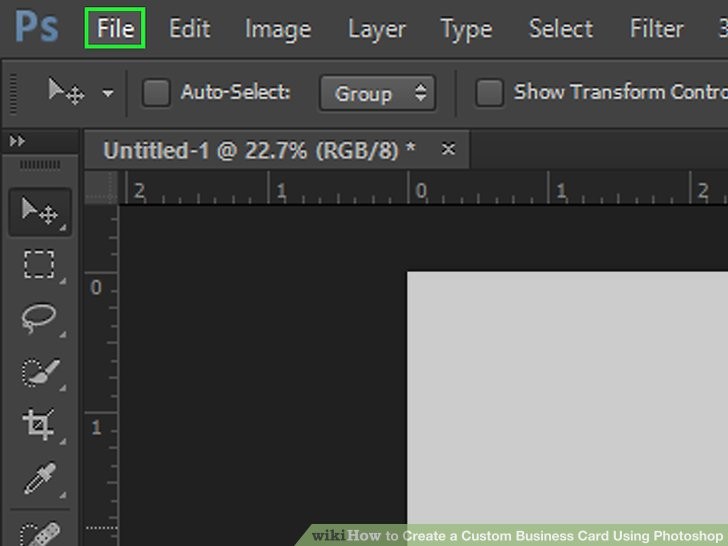Expand the toolbox with the double-arrow
Image resolution: width=728 pixels, height=546 pixels.
pos(17,142)
